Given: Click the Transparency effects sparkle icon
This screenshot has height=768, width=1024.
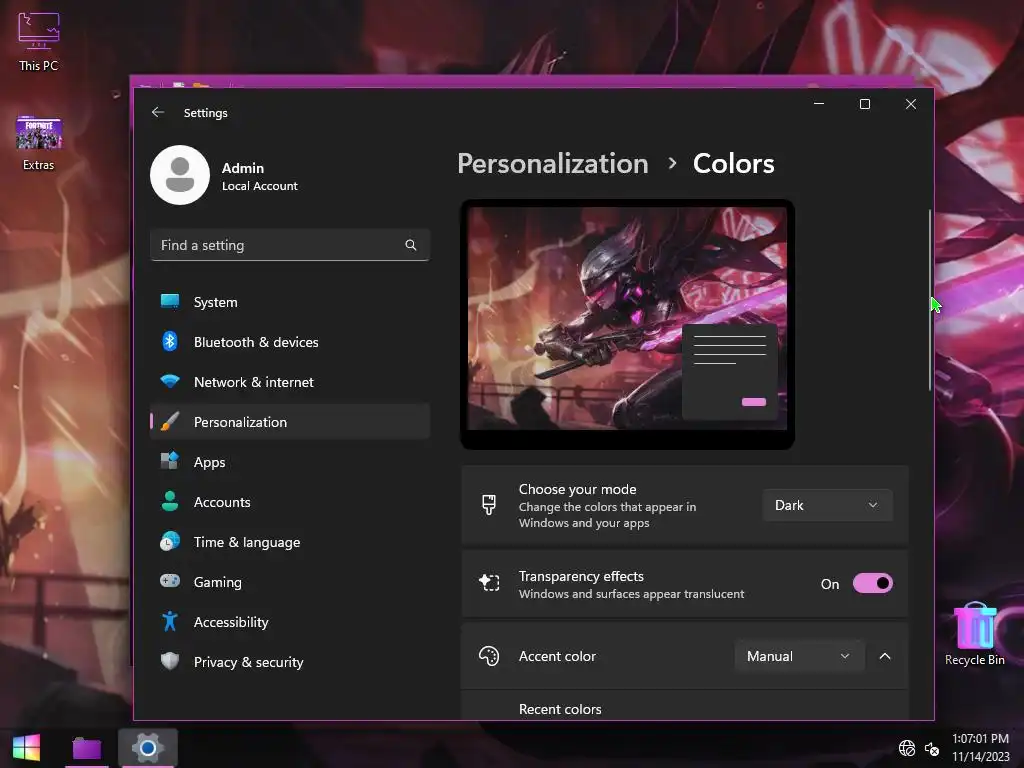Looking at the screenshot, I should click(488, 583).
